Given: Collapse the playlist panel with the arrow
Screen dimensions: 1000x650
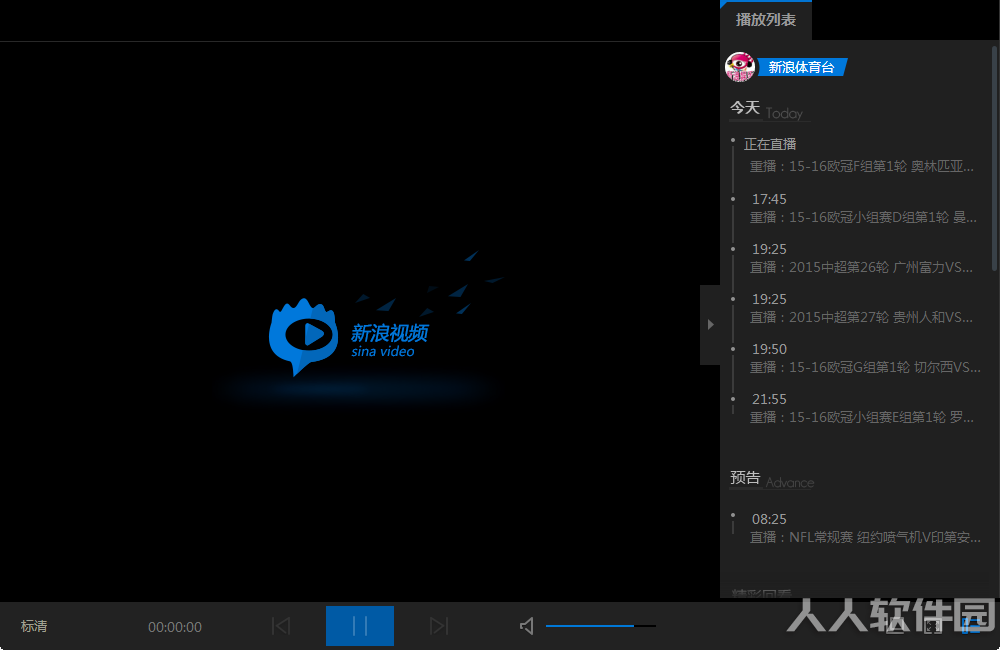Looking at the screenshot, I should coord(710,325).
